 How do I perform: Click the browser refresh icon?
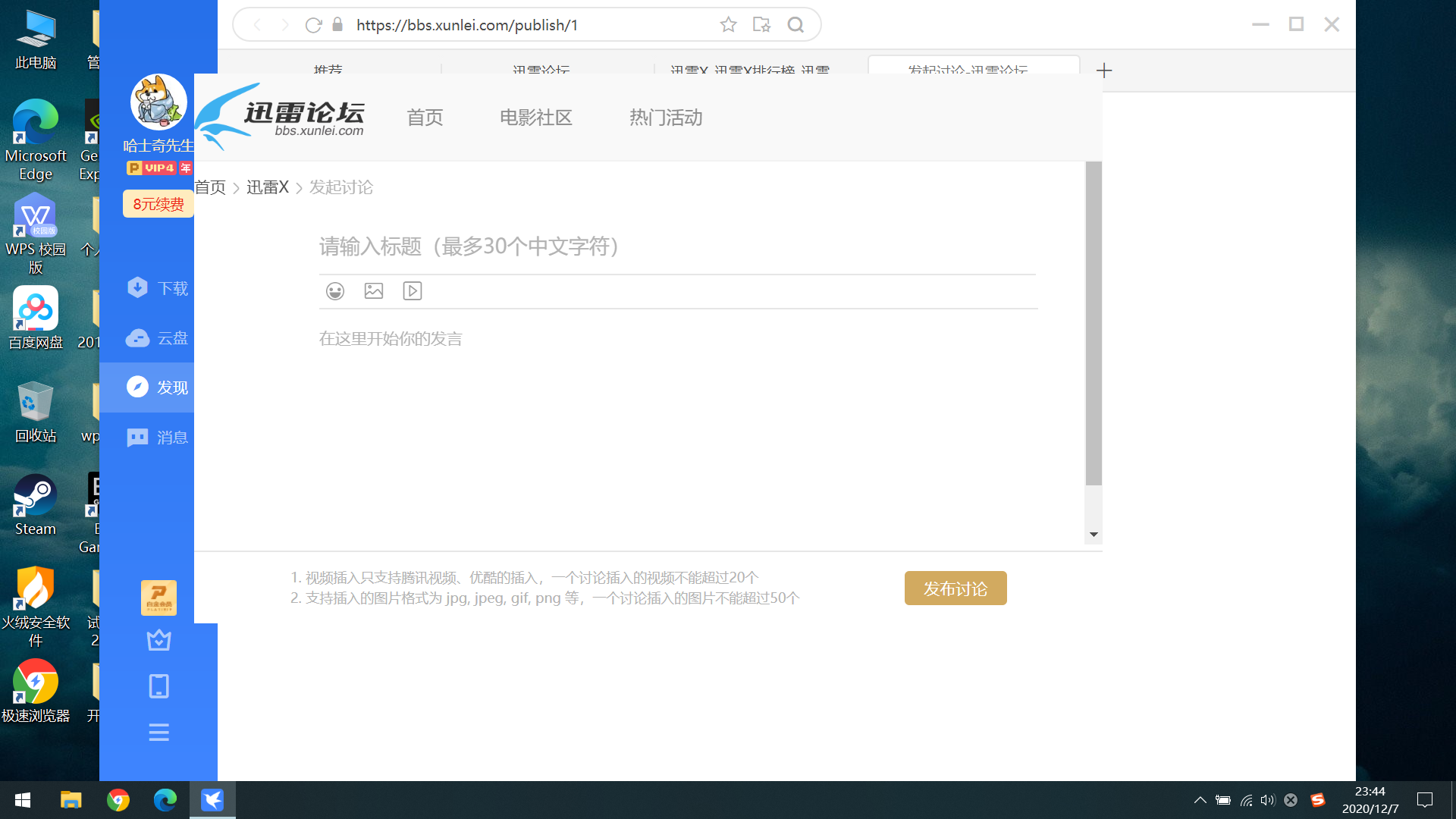click(313, 25)
